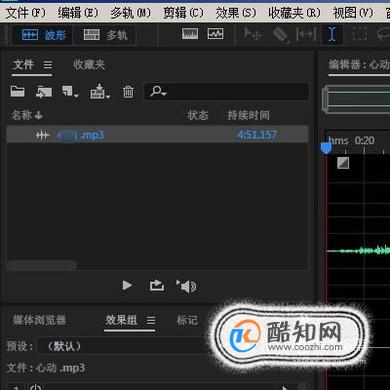The image size is (390, 390).
Task: Select the .mp3 file row
Action: click(157, 135)
